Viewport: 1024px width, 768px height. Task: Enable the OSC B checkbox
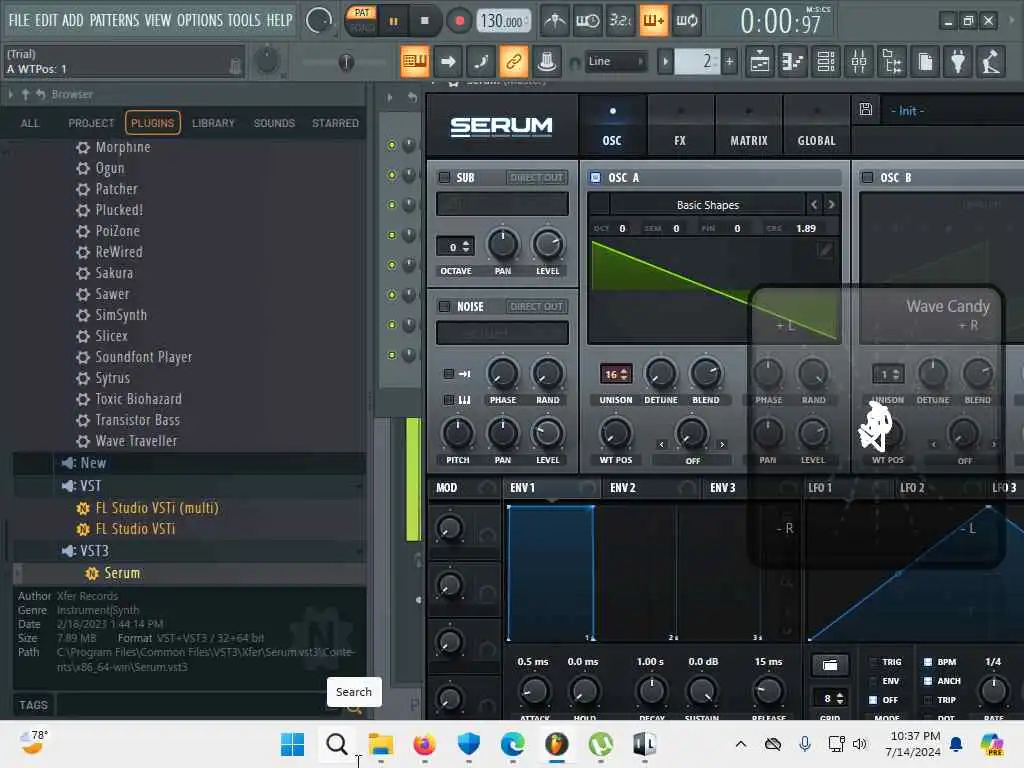click(867, 177)
